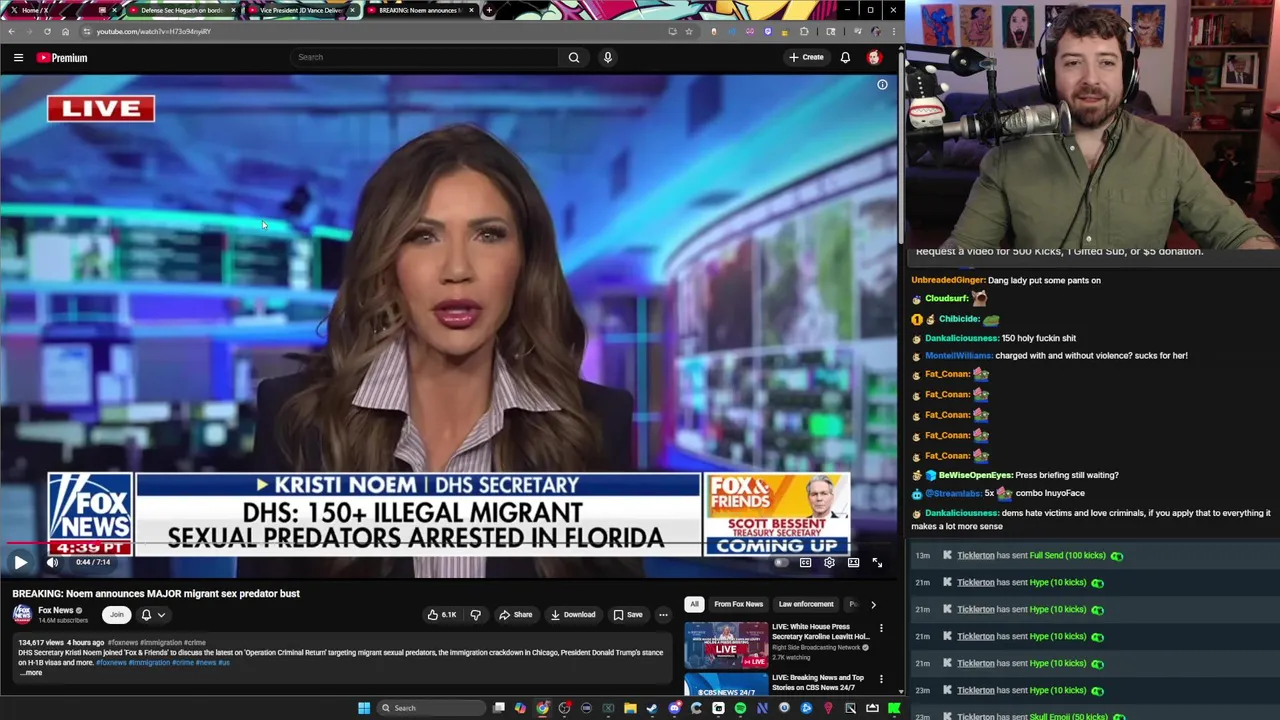
Task: Show video info card icon
Action: point(882,85)
